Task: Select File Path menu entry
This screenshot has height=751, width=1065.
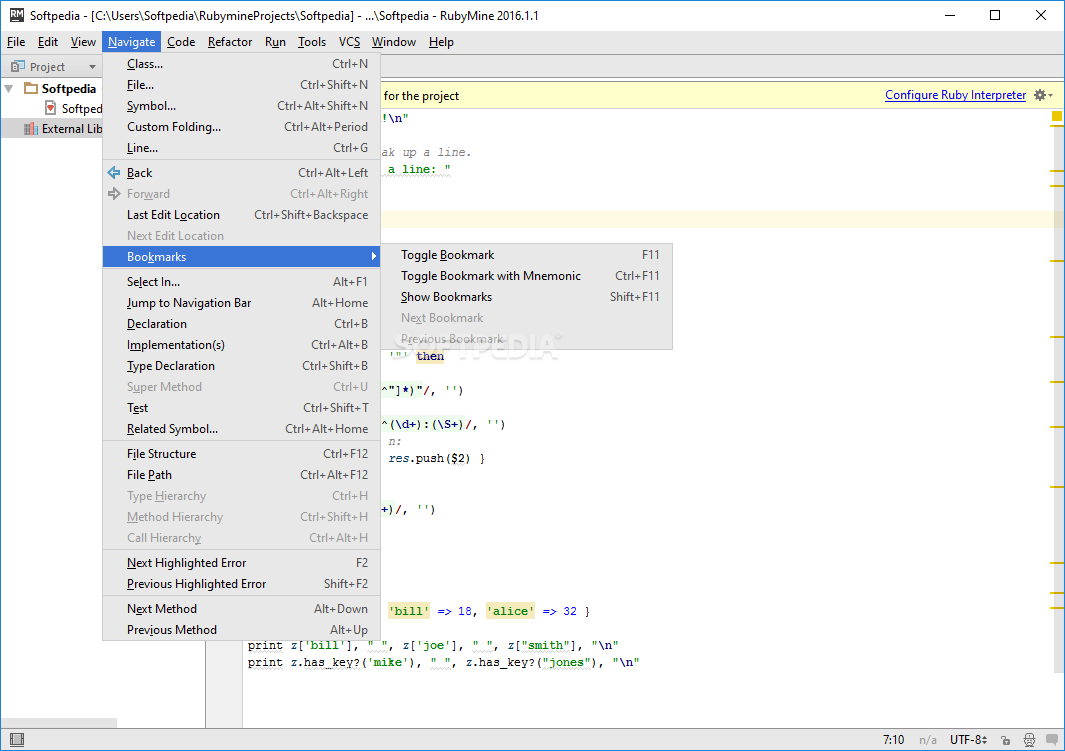Action: click(241, 475)
